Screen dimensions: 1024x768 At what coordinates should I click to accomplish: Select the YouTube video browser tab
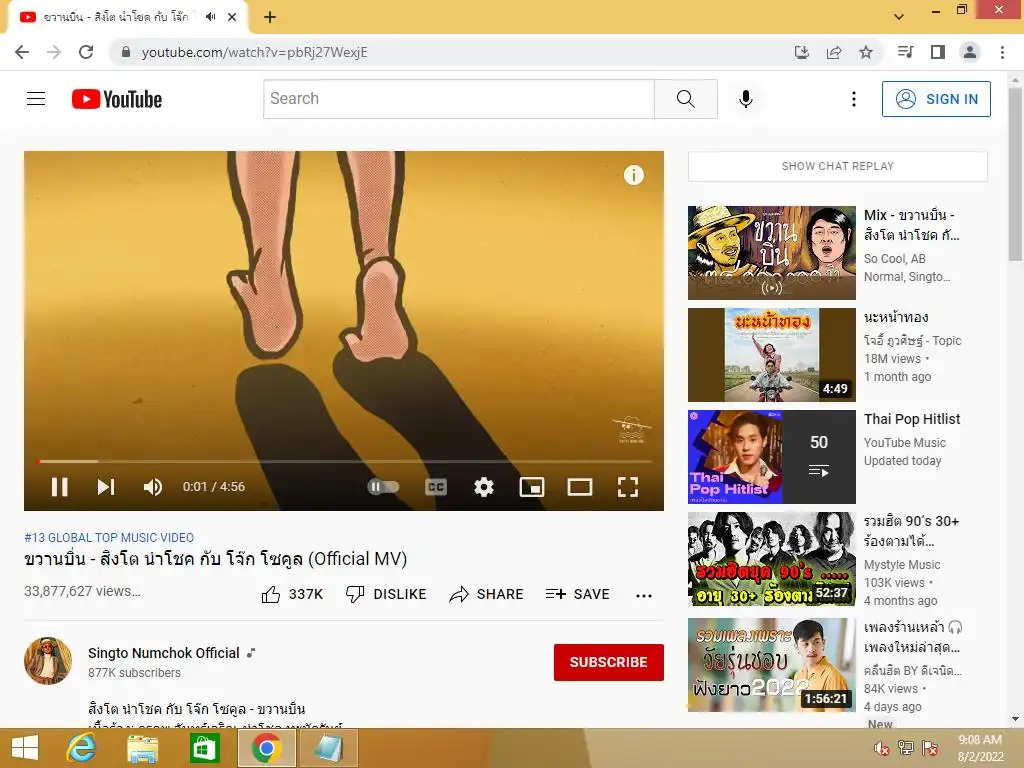pos(128,18)
